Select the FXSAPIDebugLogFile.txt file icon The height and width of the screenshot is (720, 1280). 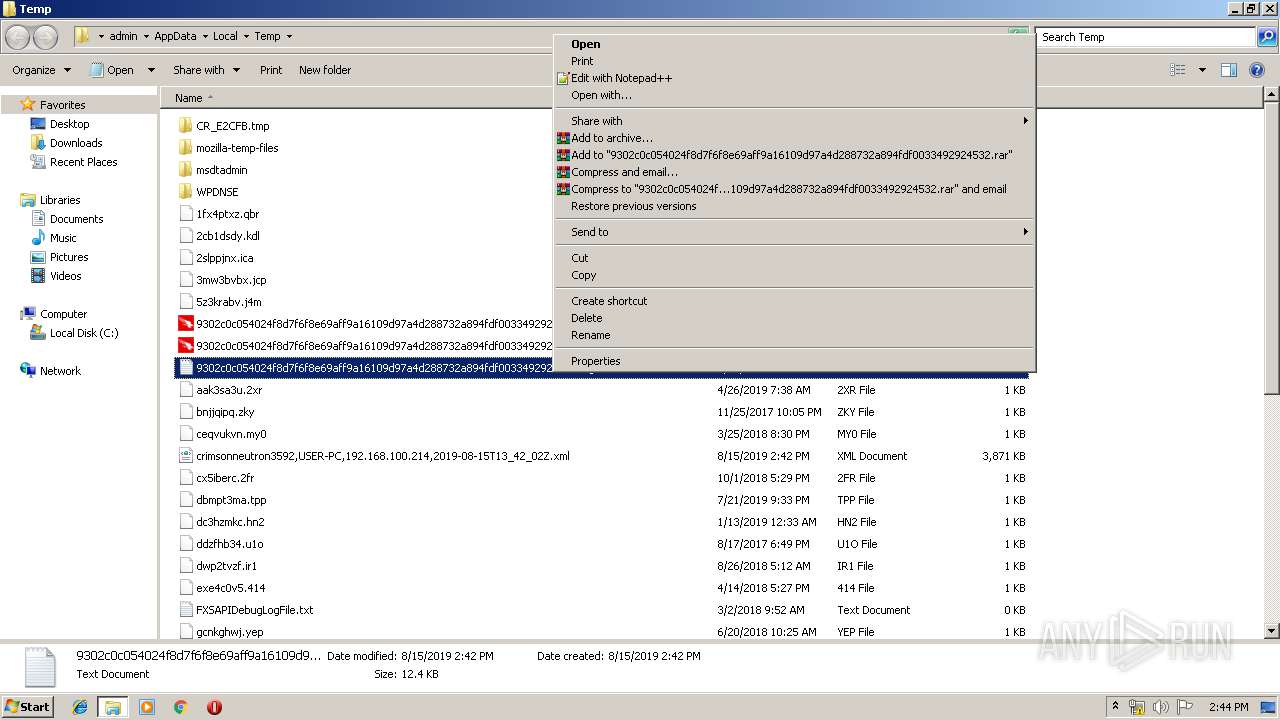[x=185, y=610]
